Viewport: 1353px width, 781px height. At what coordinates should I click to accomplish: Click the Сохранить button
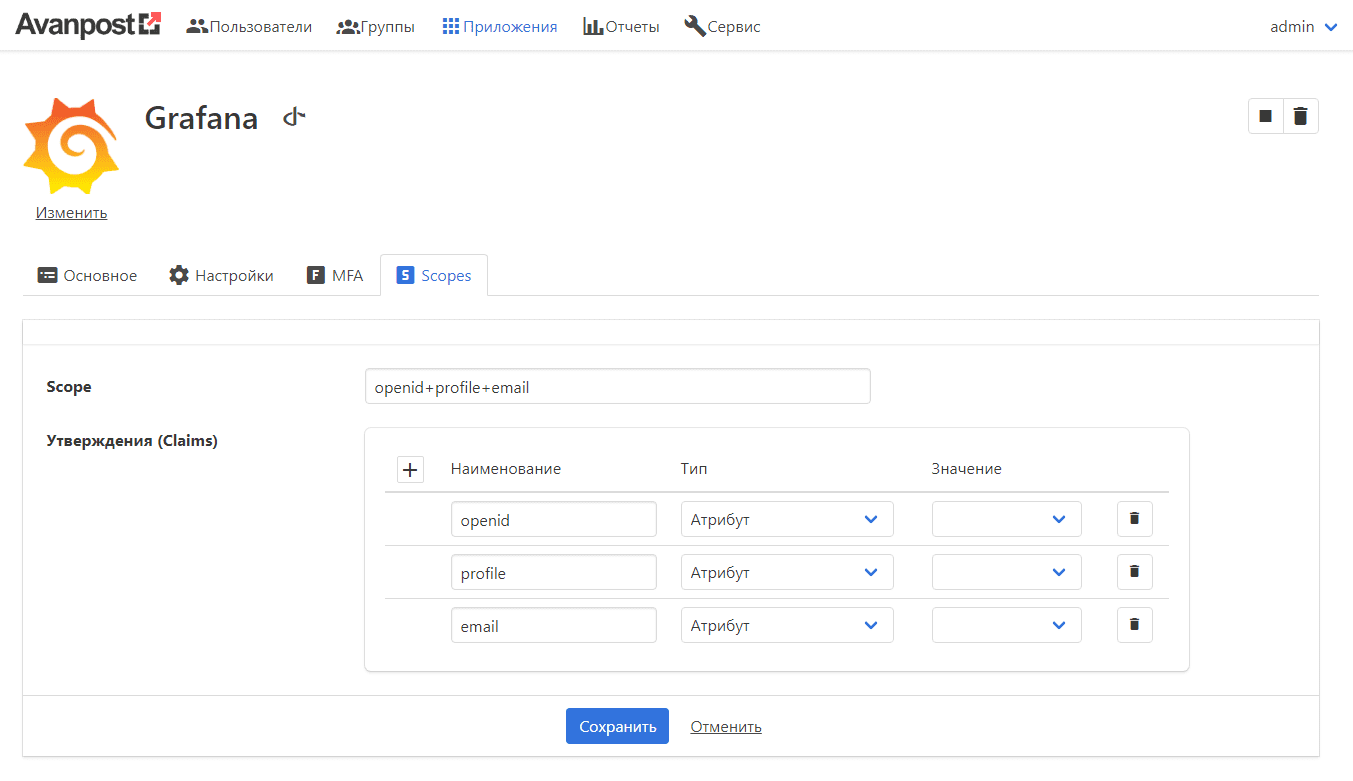[x=617, y=727]
